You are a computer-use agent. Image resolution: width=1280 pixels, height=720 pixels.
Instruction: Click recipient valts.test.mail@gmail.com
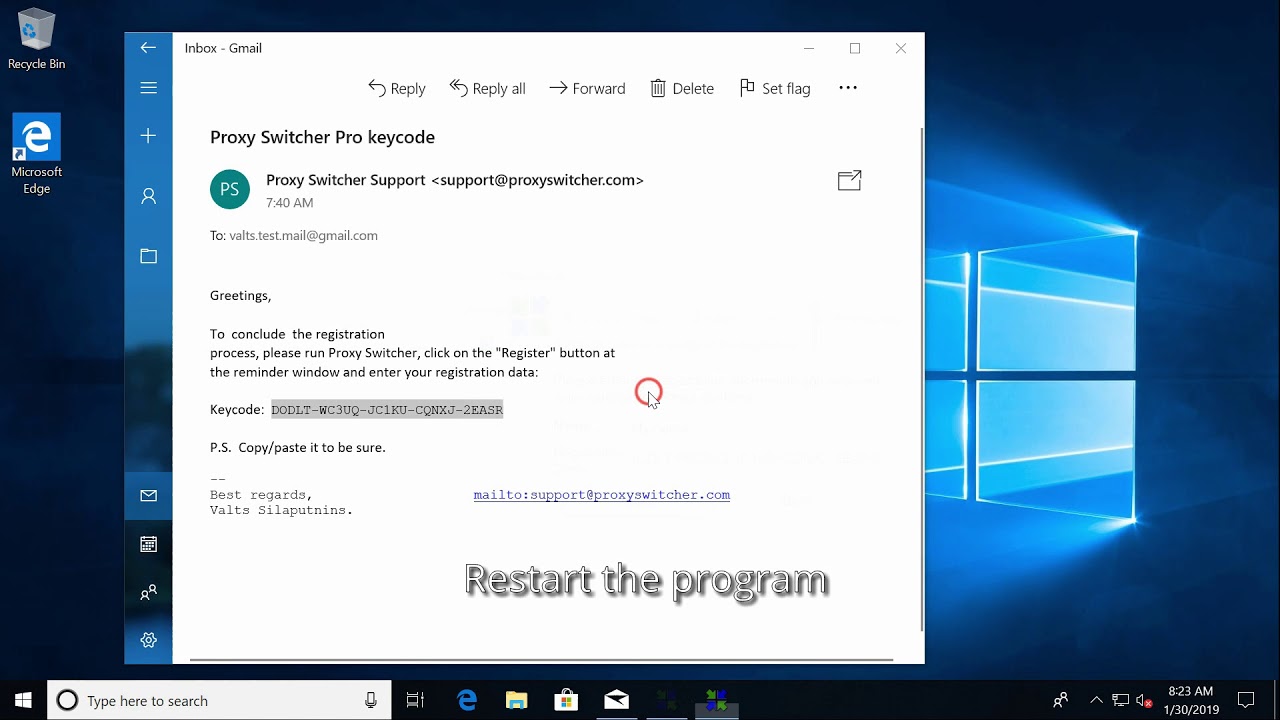click(x=303, y=236)
